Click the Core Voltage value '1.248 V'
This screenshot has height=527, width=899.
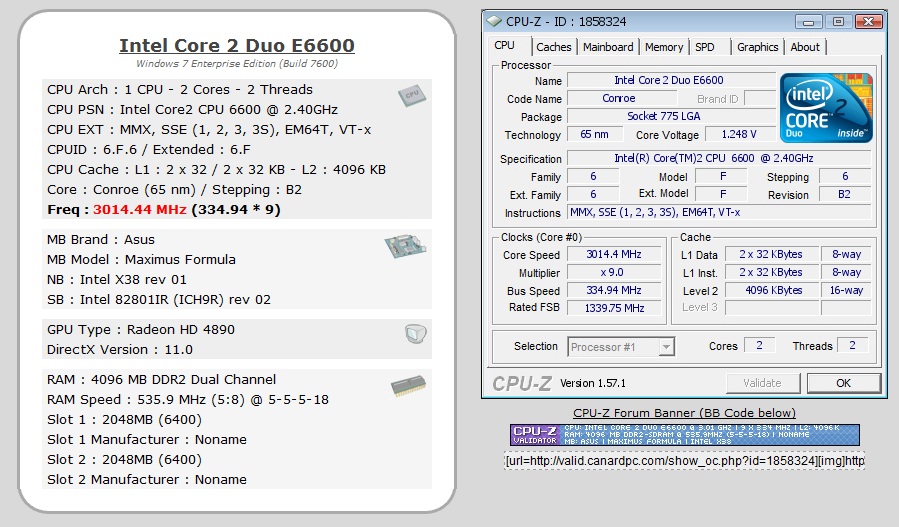point(740,134)
